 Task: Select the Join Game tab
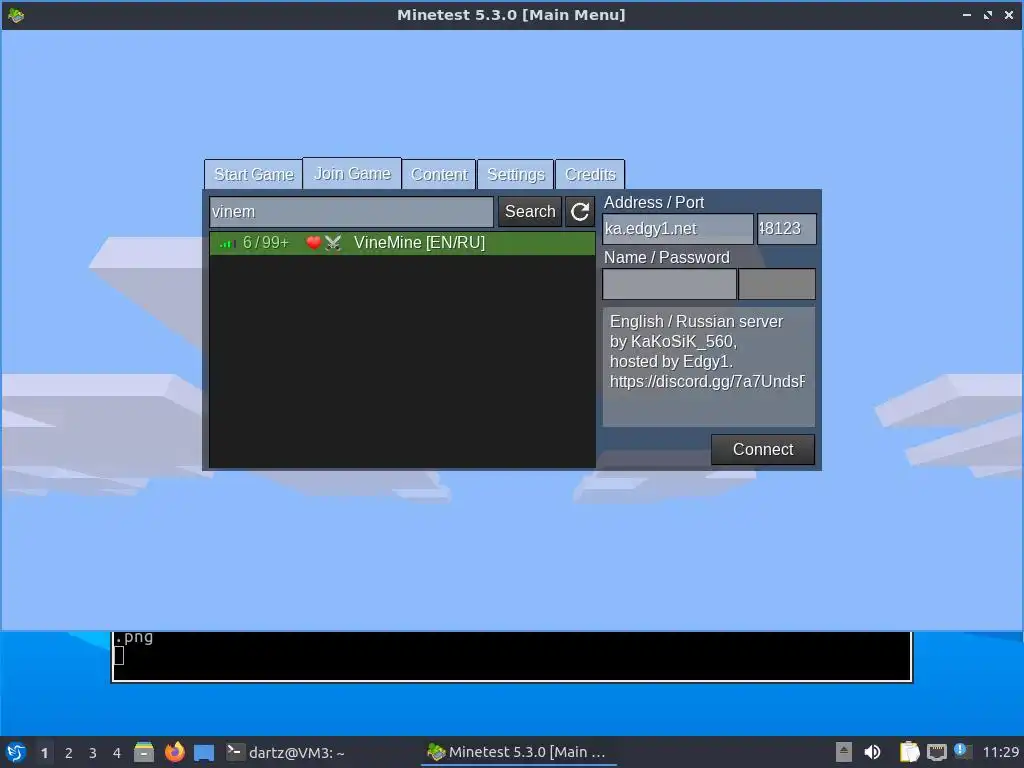click(x=352, y=173)
